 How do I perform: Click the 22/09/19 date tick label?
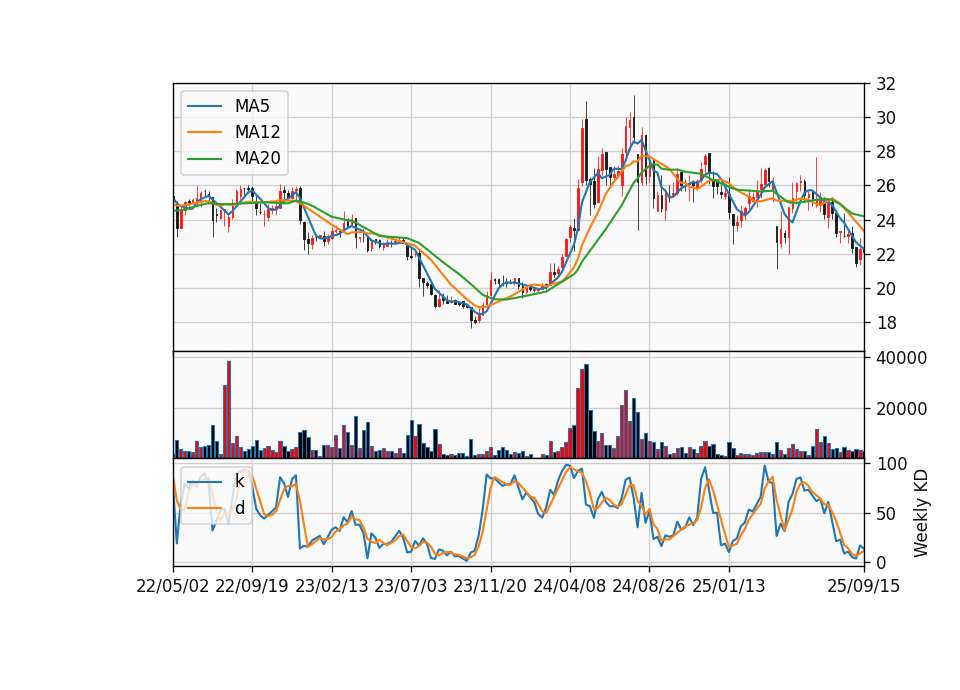pos(252,586)
